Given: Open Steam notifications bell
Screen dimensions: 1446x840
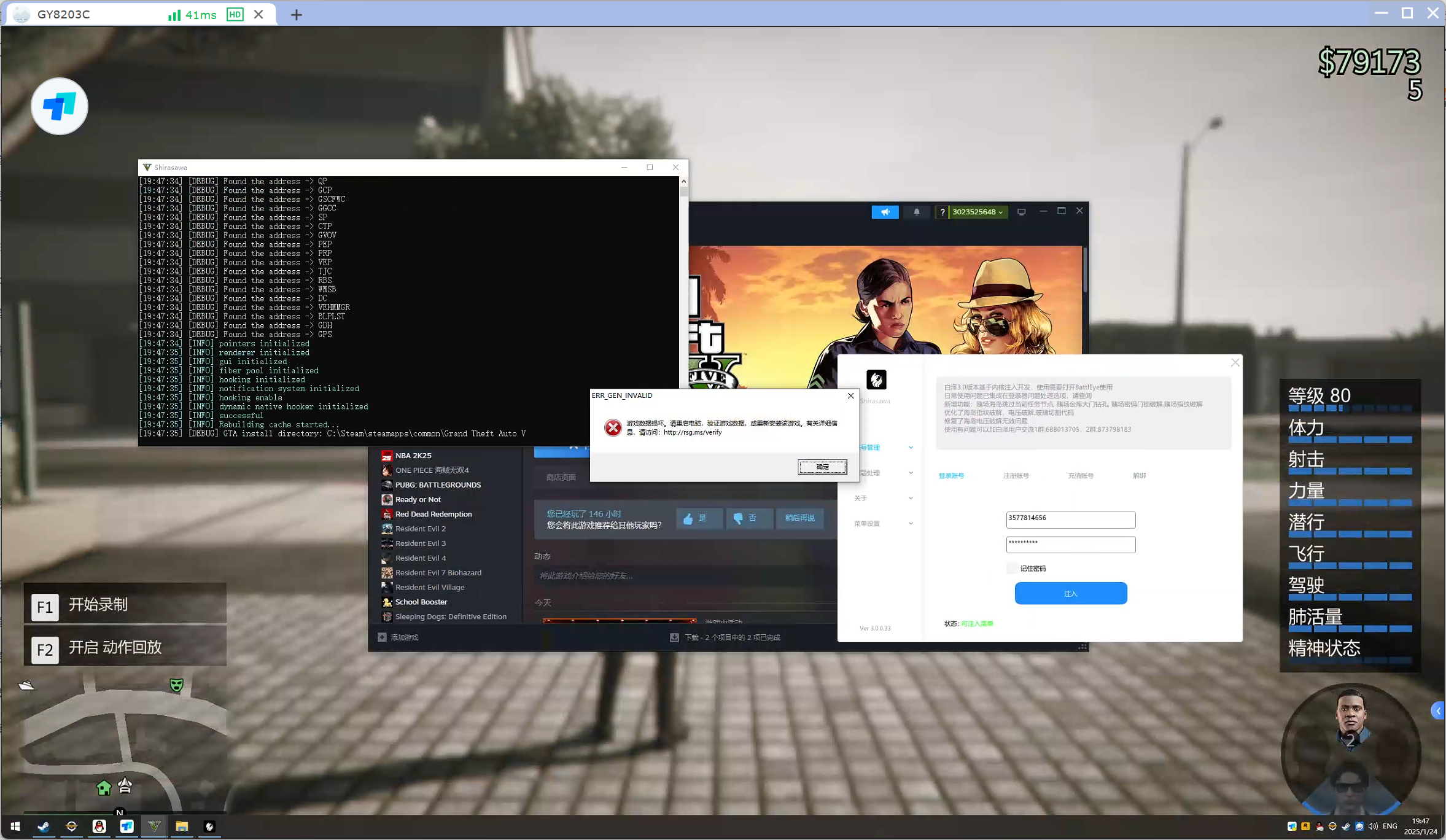Looking at the screenshot, I should point(916,212).
